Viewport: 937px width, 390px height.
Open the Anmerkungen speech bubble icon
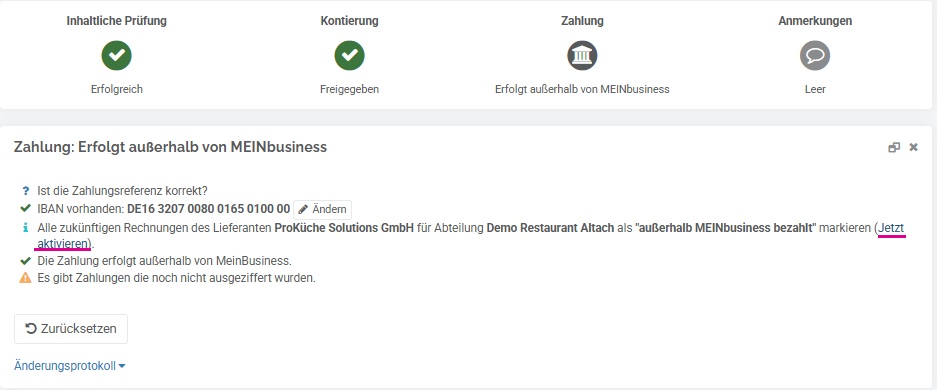click(x=815, y=56)
